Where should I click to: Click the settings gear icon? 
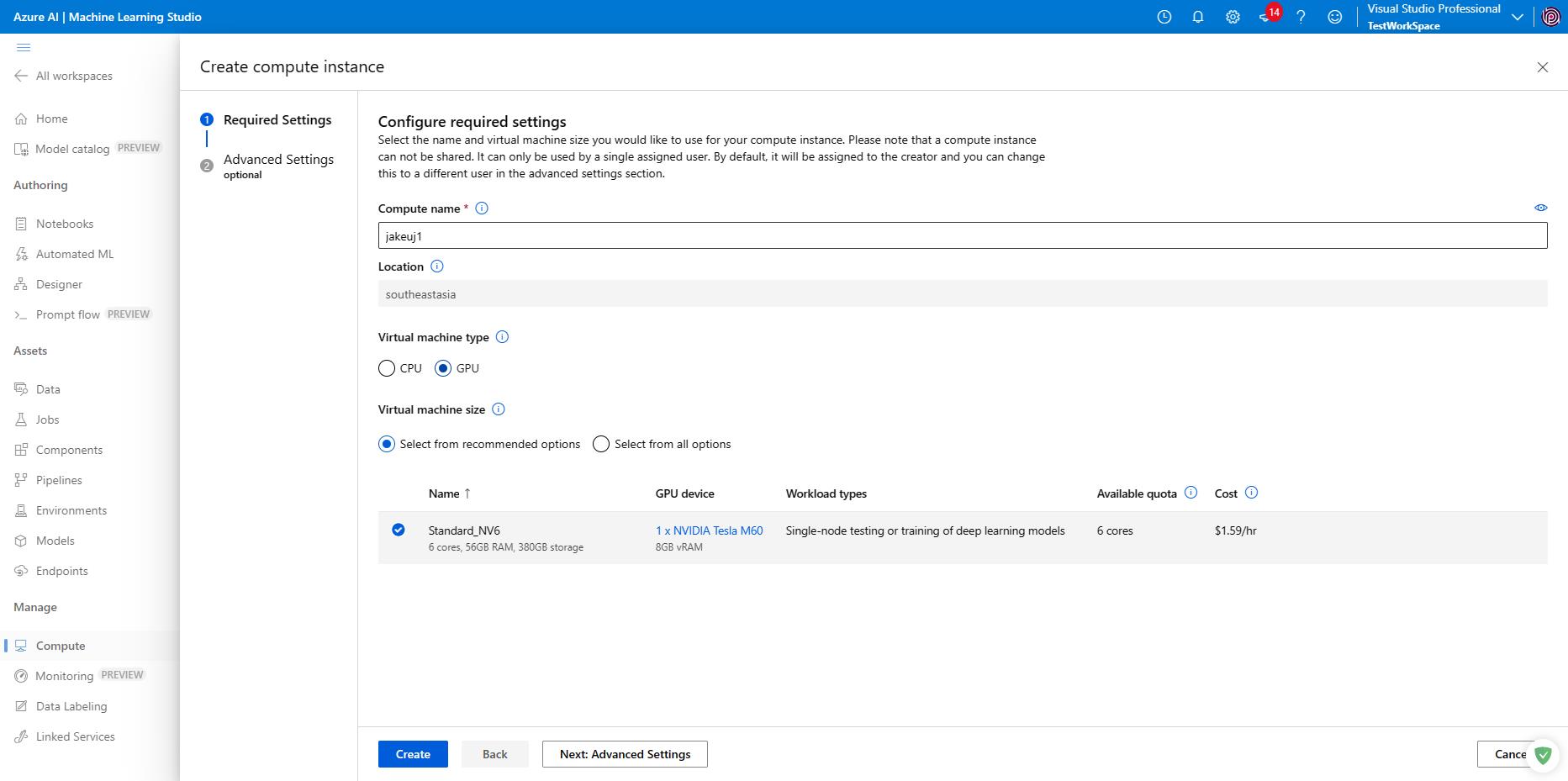pyautogui.click(x=1233, y=17)
